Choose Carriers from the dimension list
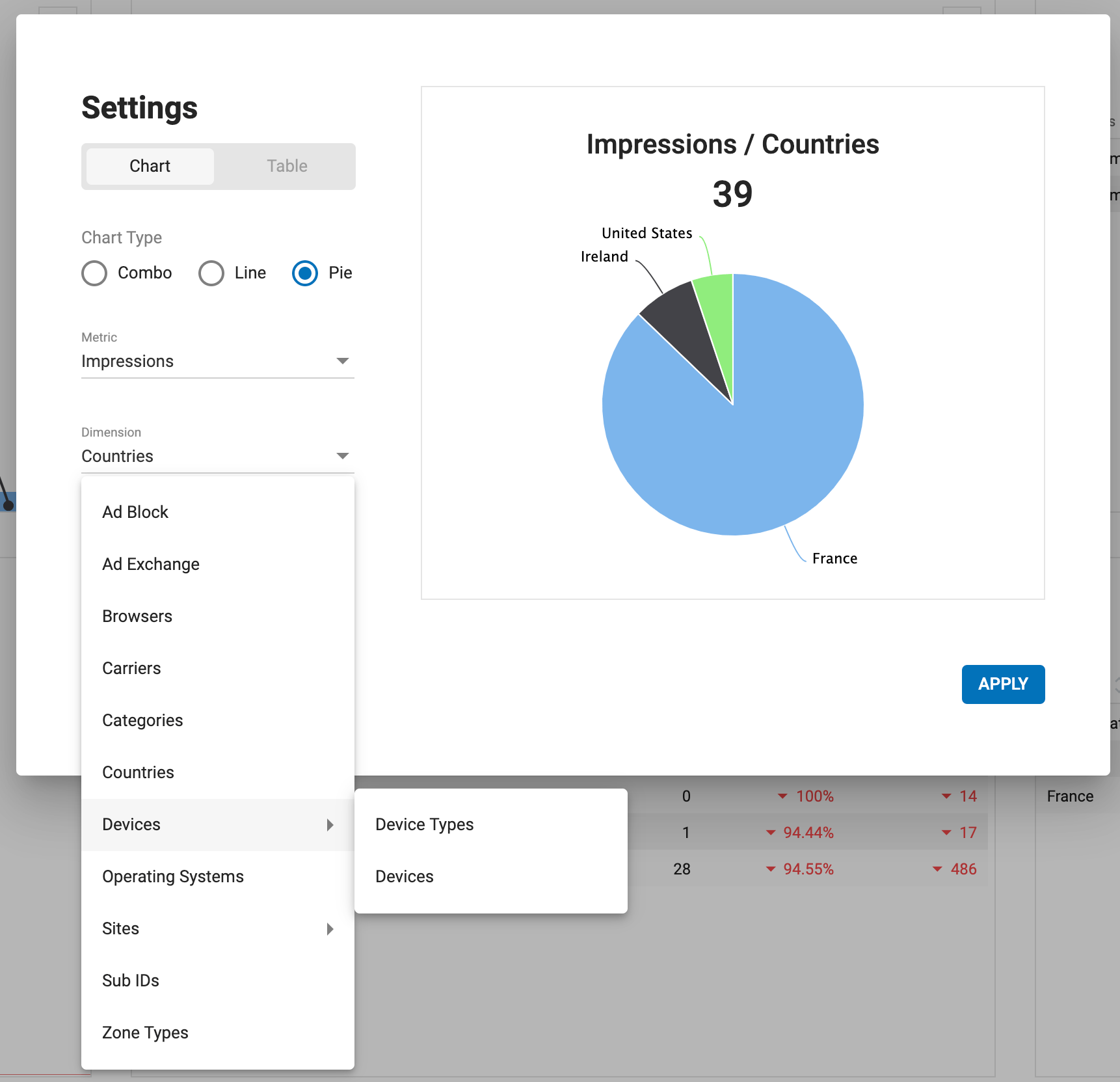Viewport: 1120px width, 1082px height. click(131, 668)
